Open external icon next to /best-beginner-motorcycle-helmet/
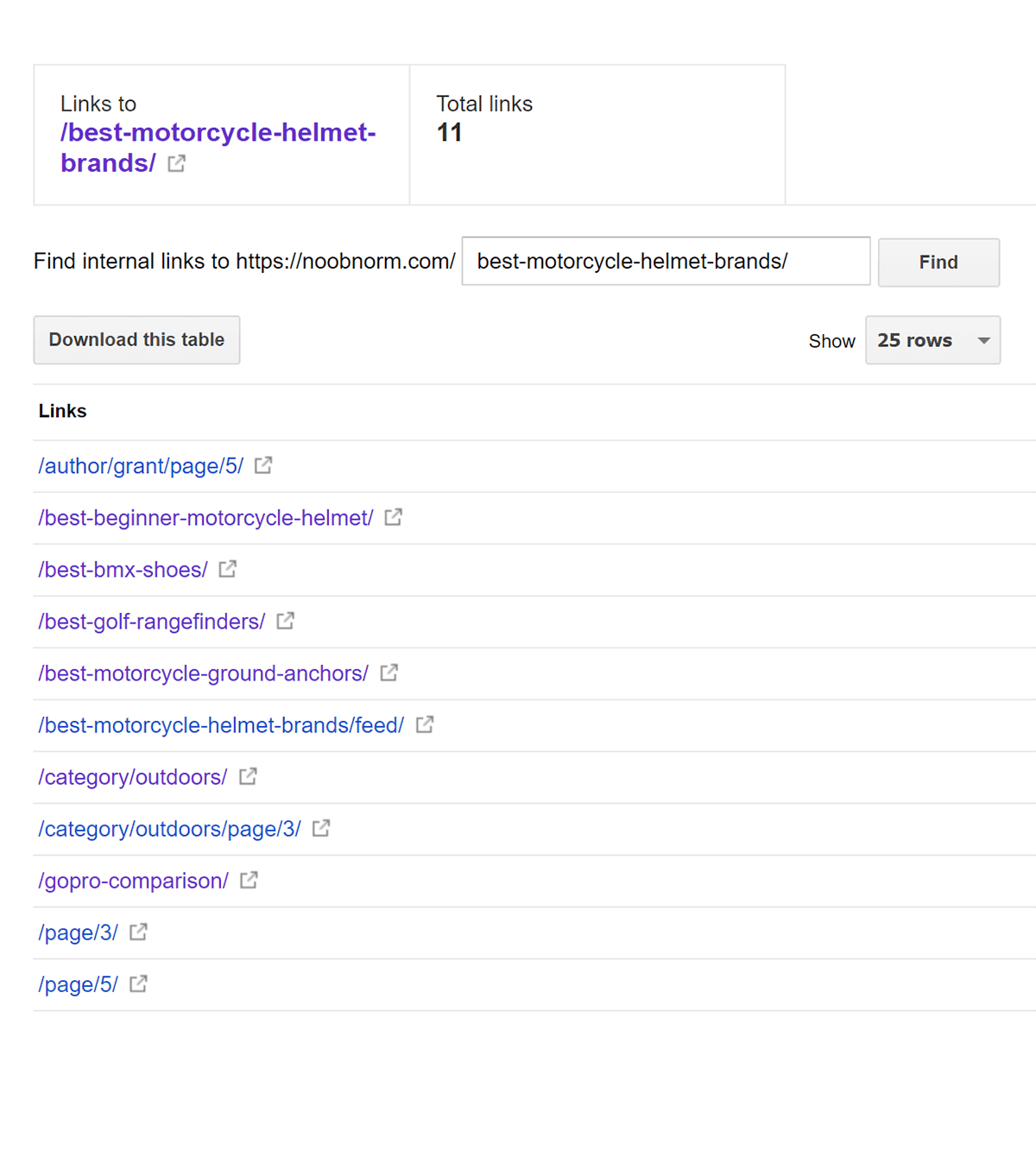Image resolution: width=1036 pixels, height=1151 pixels. coord(393,517)
